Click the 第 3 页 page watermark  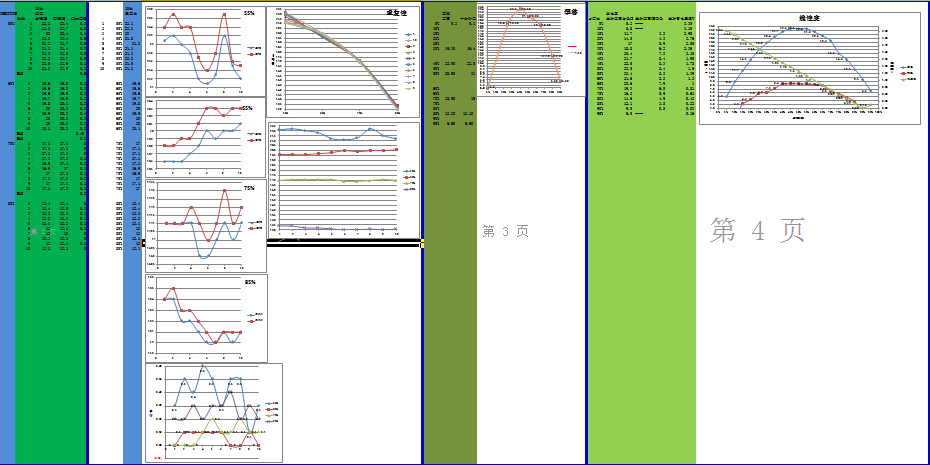coord(505,232)
